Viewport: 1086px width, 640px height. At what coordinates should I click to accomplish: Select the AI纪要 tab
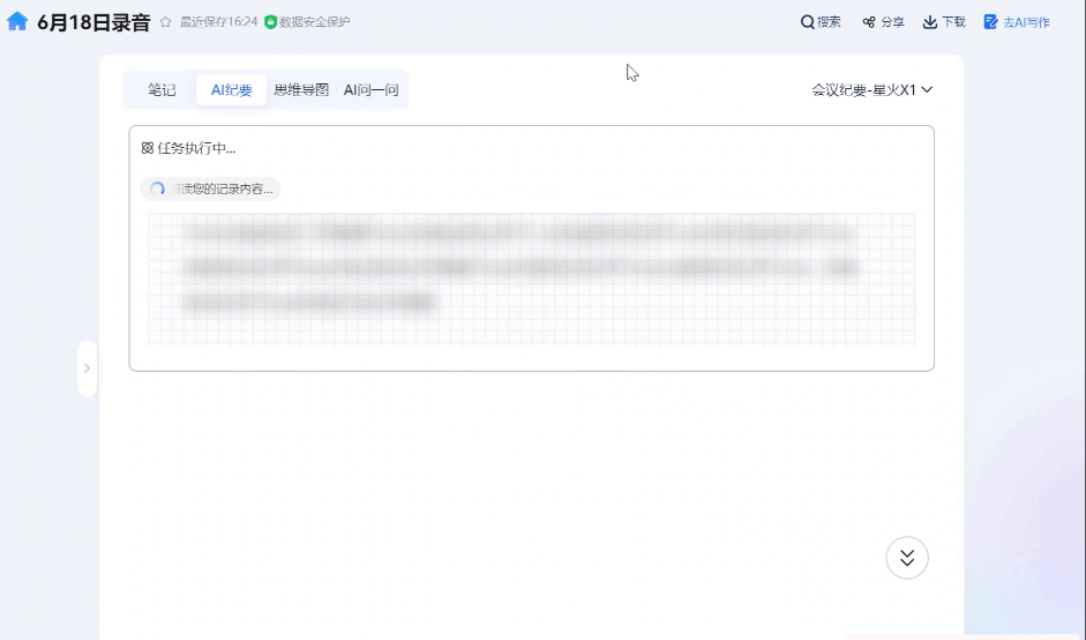(x=231, y=90)
